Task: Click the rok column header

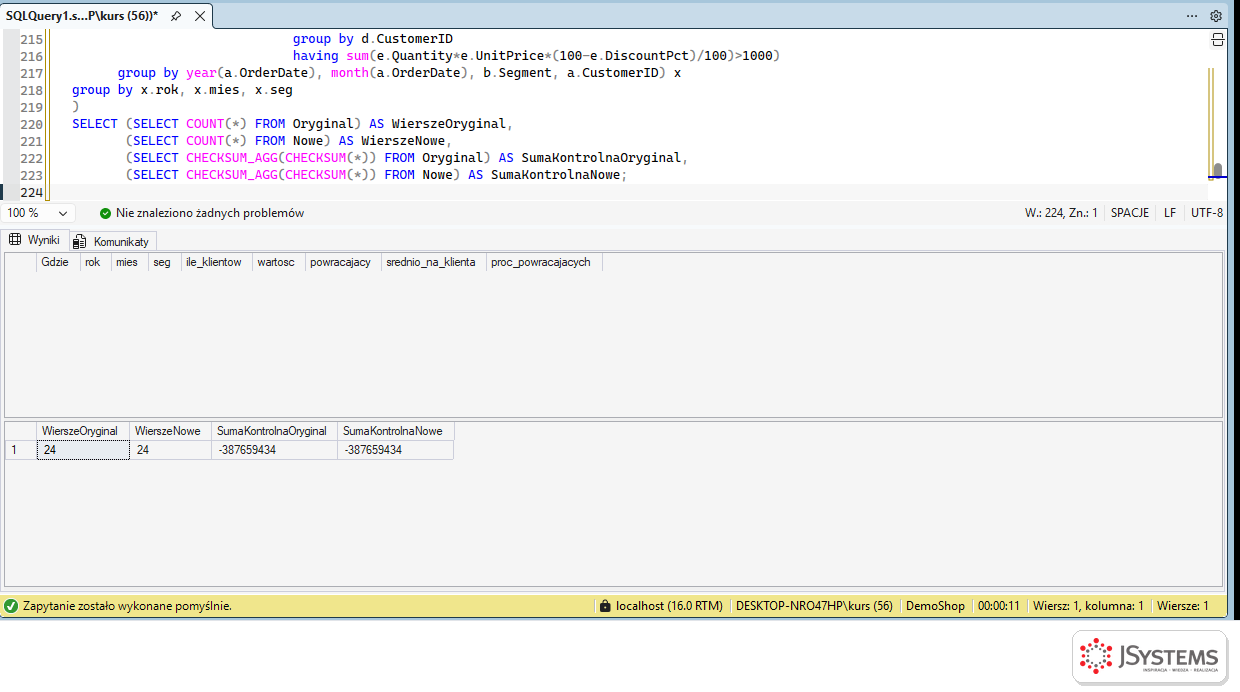Action: tap(95, 262)
